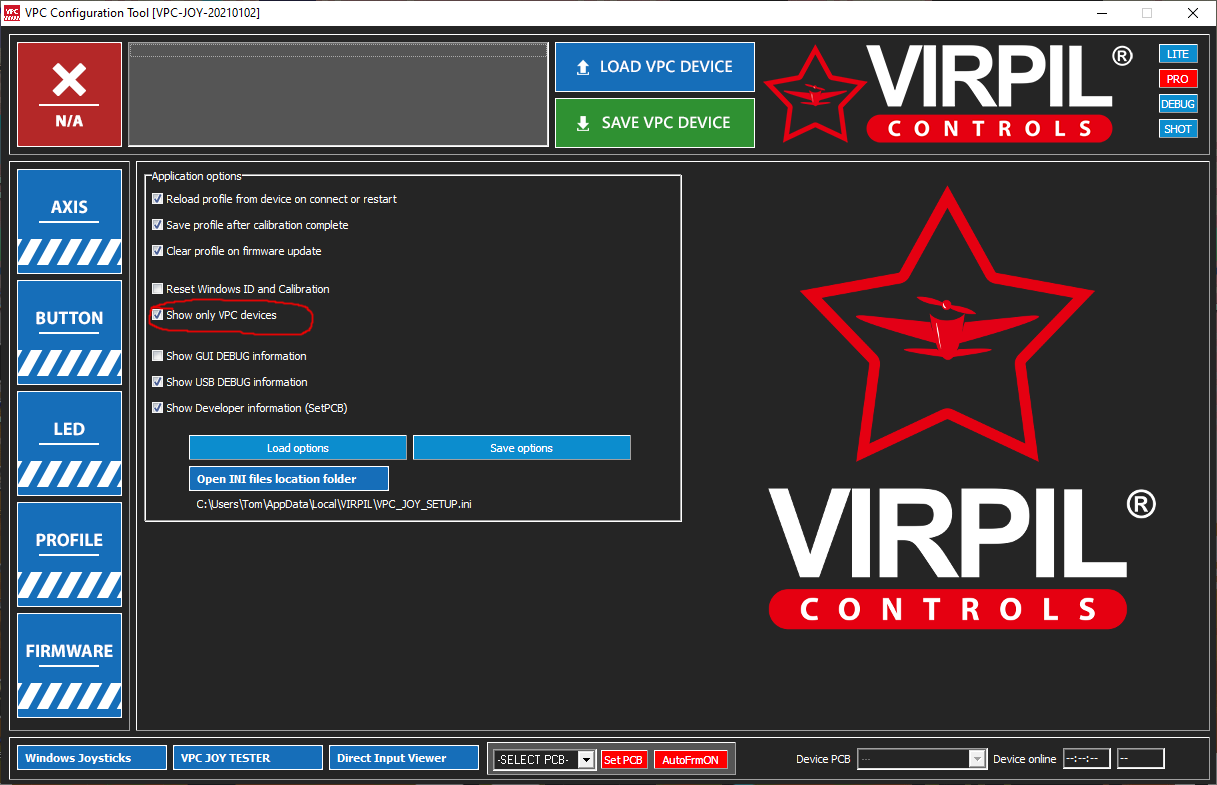Open the SELECT PCB dropdown
This screenshot has height=785, width=1217.
tap(545, 760)
